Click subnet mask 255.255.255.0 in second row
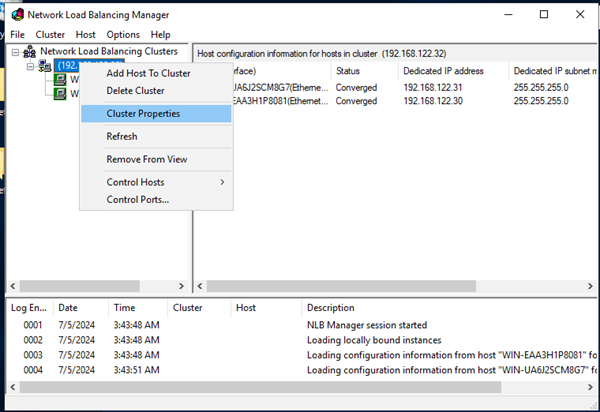This screenshot has height=412, width=600. point(541,101)
